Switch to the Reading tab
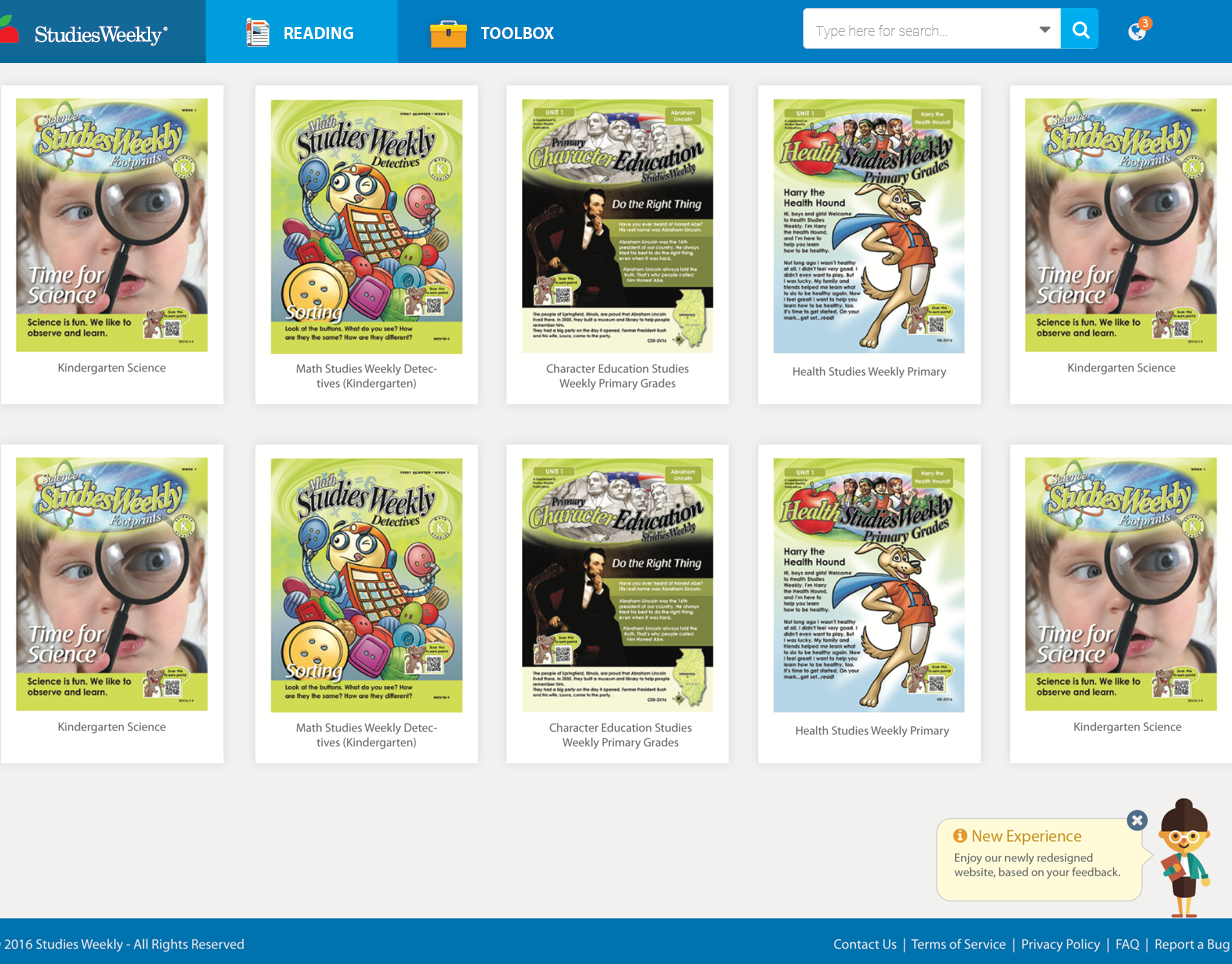Screen dimensions: 1232x964 (x=301, y=32)
